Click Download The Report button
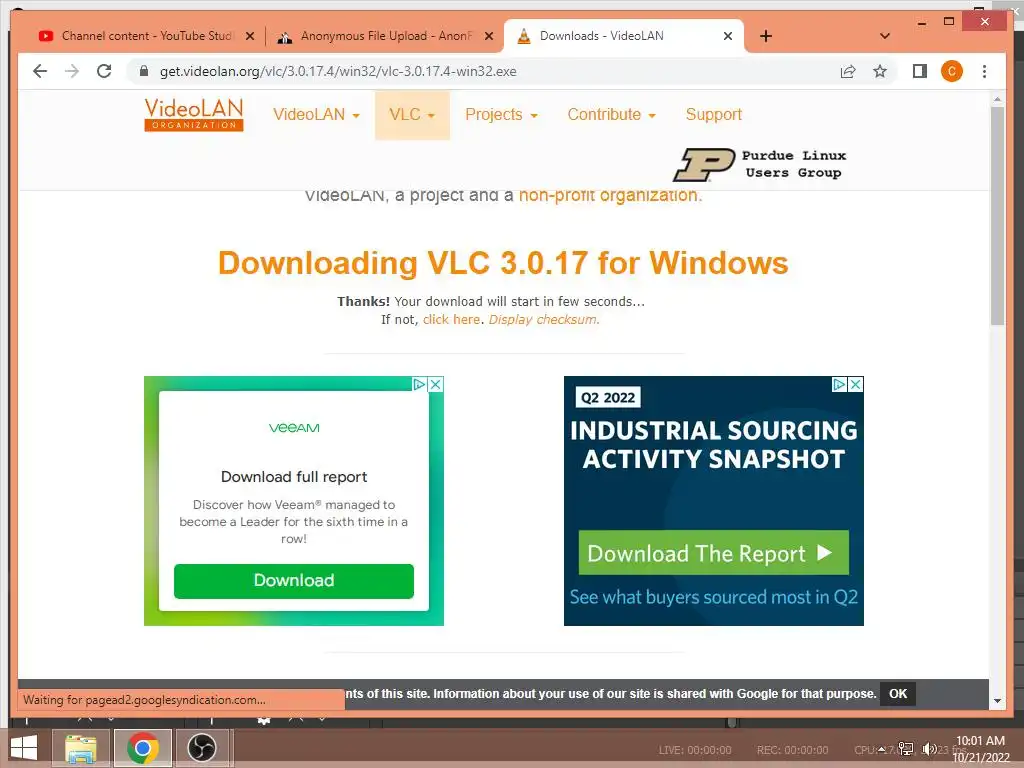This screenshot has height=768, width=1024. (713, 553)
